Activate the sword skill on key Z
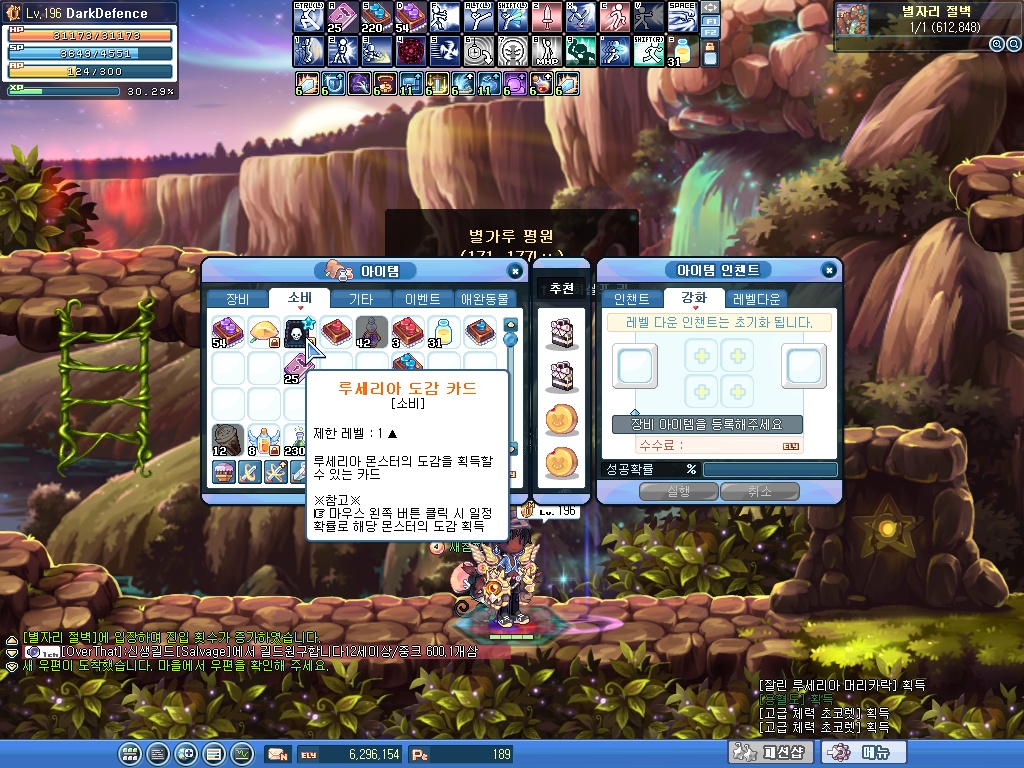1024x768 pixels. (x=546, y=17)
